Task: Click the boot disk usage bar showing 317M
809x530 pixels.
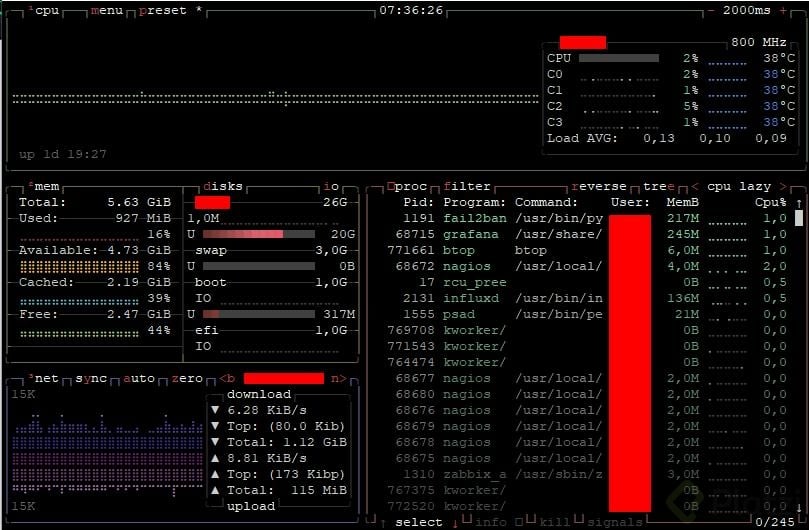Action: 259,314
